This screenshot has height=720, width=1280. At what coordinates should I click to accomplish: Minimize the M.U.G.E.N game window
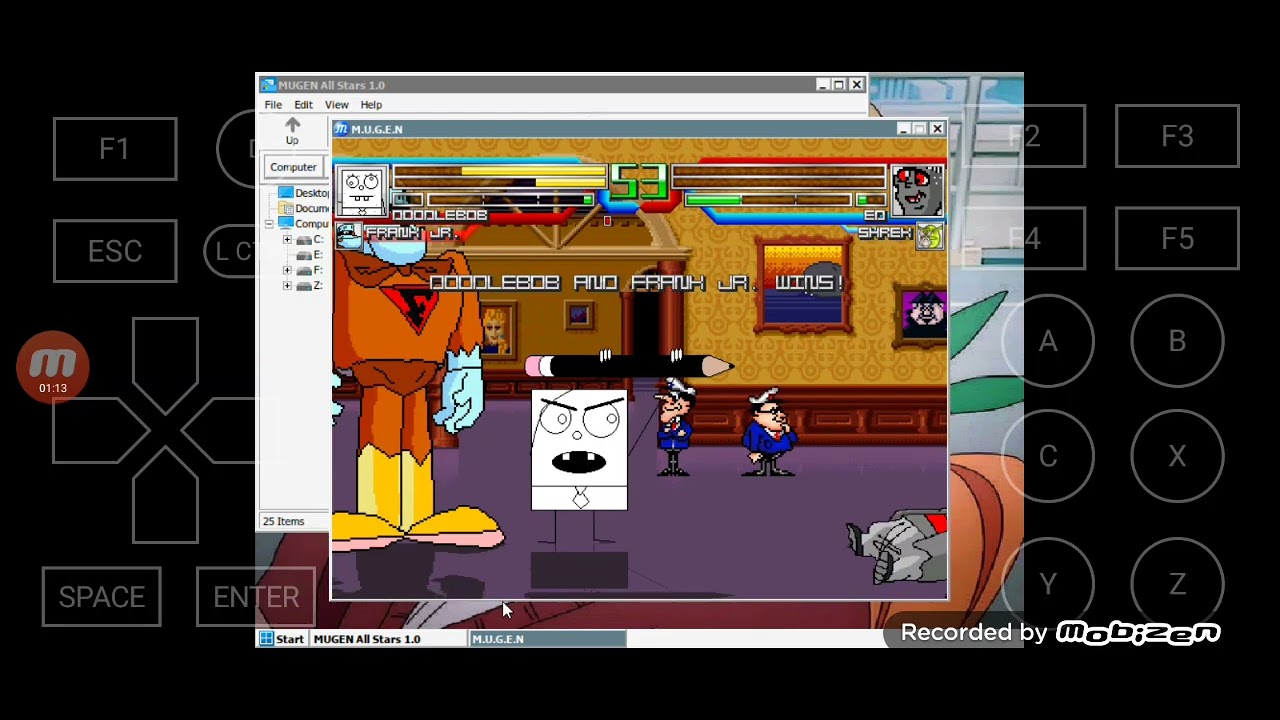pyautogui.click(x=903, y=129)
